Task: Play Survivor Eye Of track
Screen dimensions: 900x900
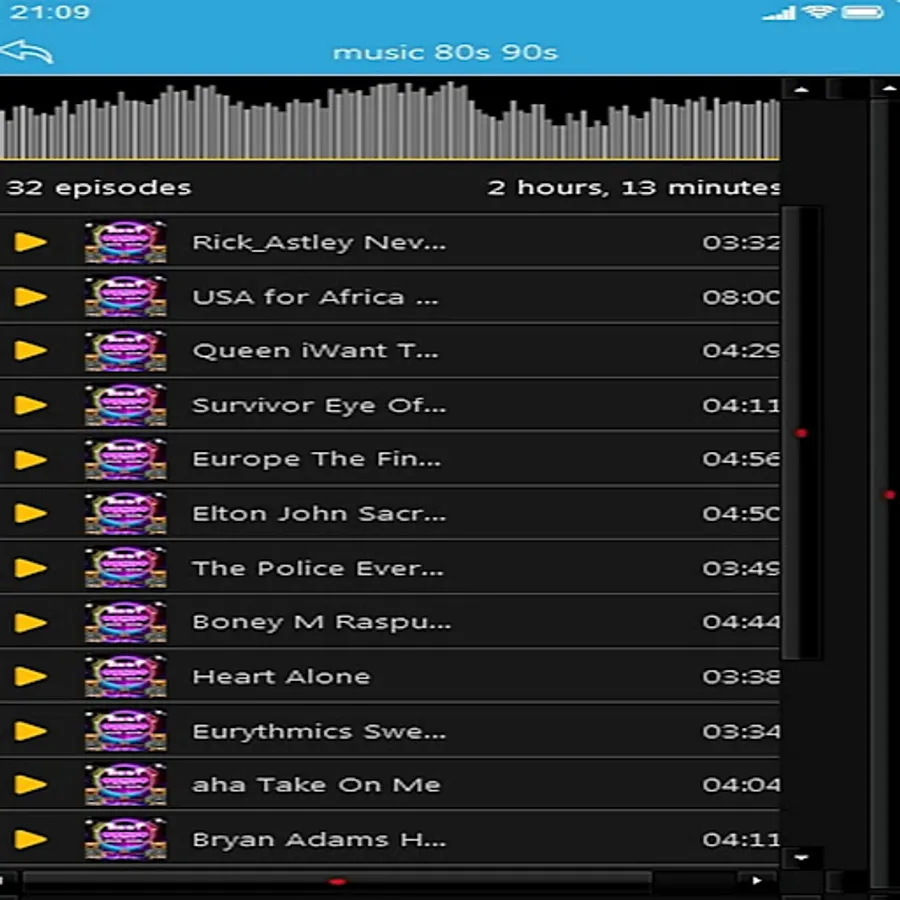Action: pos(30,405)
